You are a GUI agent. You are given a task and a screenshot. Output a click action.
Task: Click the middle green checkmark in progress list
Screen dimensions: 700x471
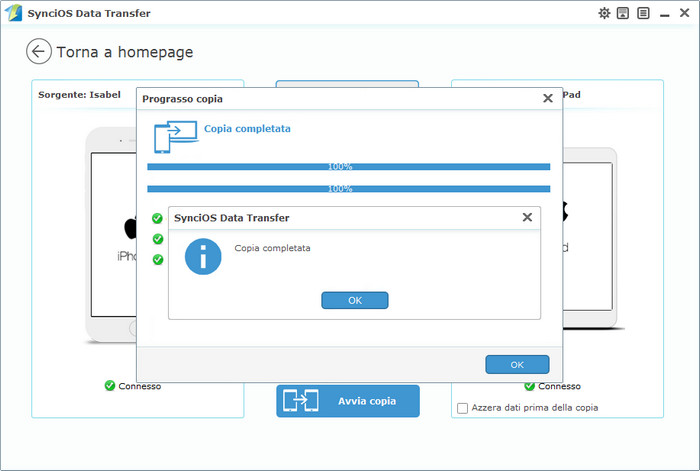click(x=158, y=239)
